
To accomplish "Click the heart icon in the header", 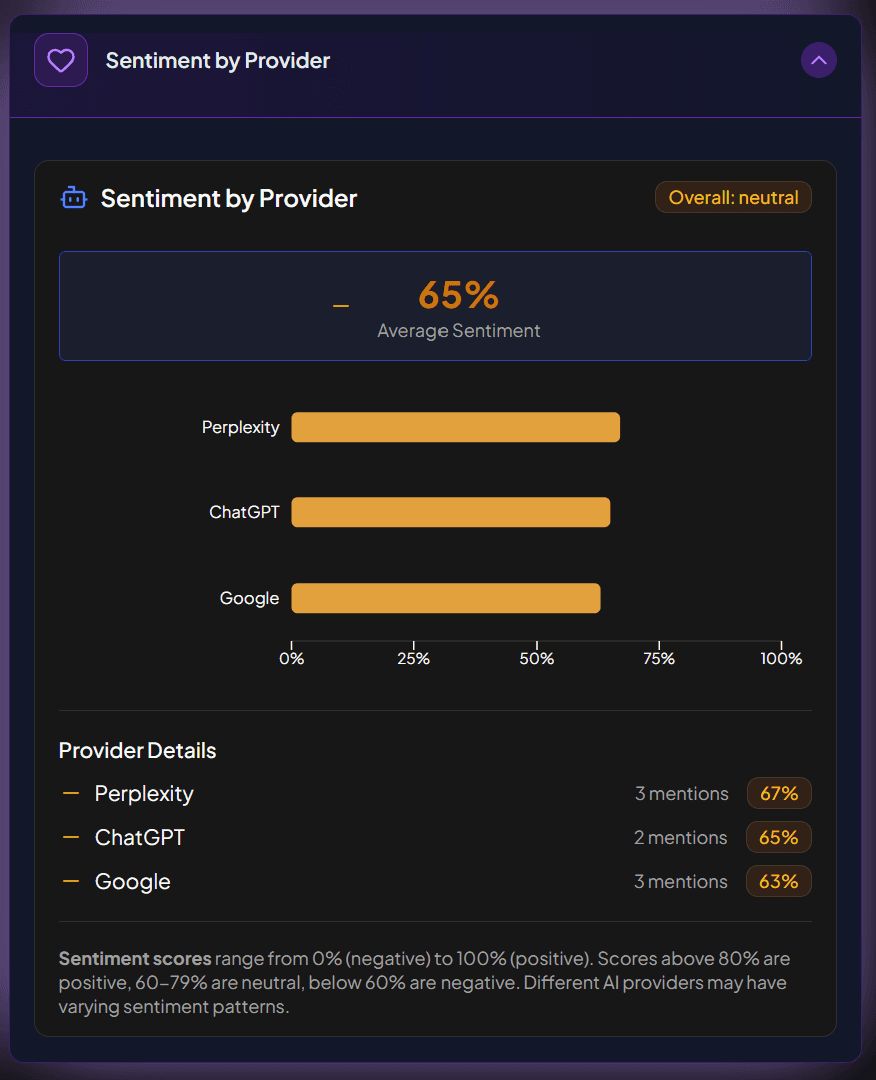I will [61, 61].
